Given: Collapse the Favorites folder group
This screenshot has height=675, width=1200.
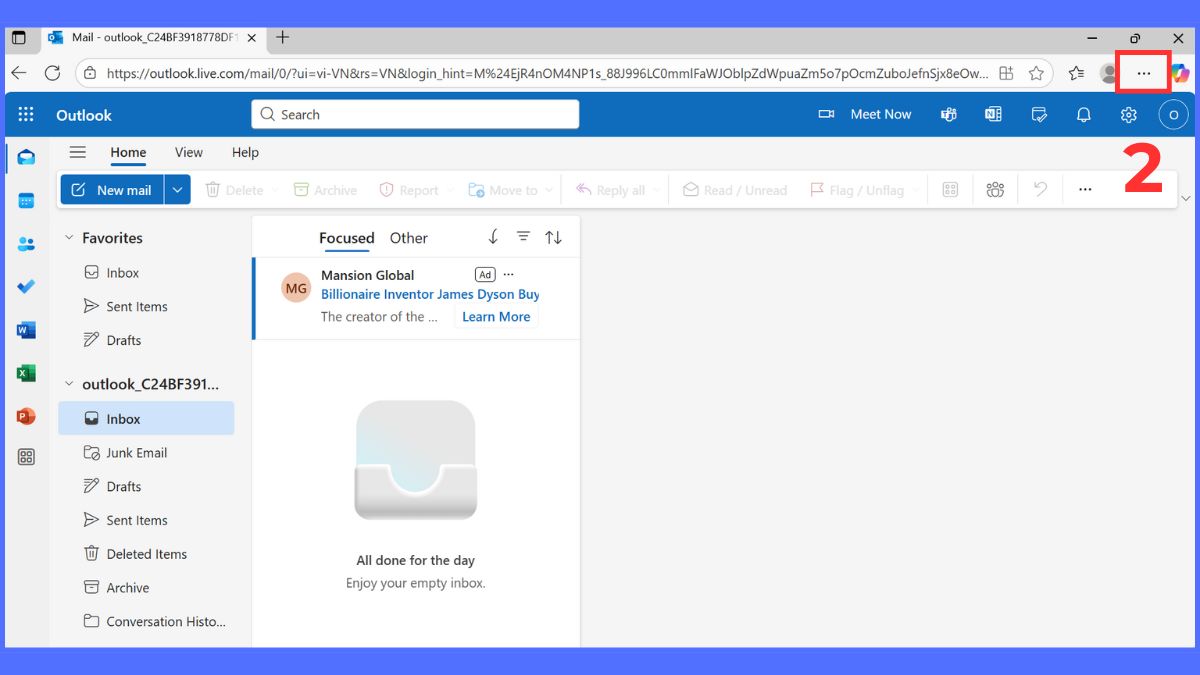Looking at the screenshot, I should tap(69, 238).
